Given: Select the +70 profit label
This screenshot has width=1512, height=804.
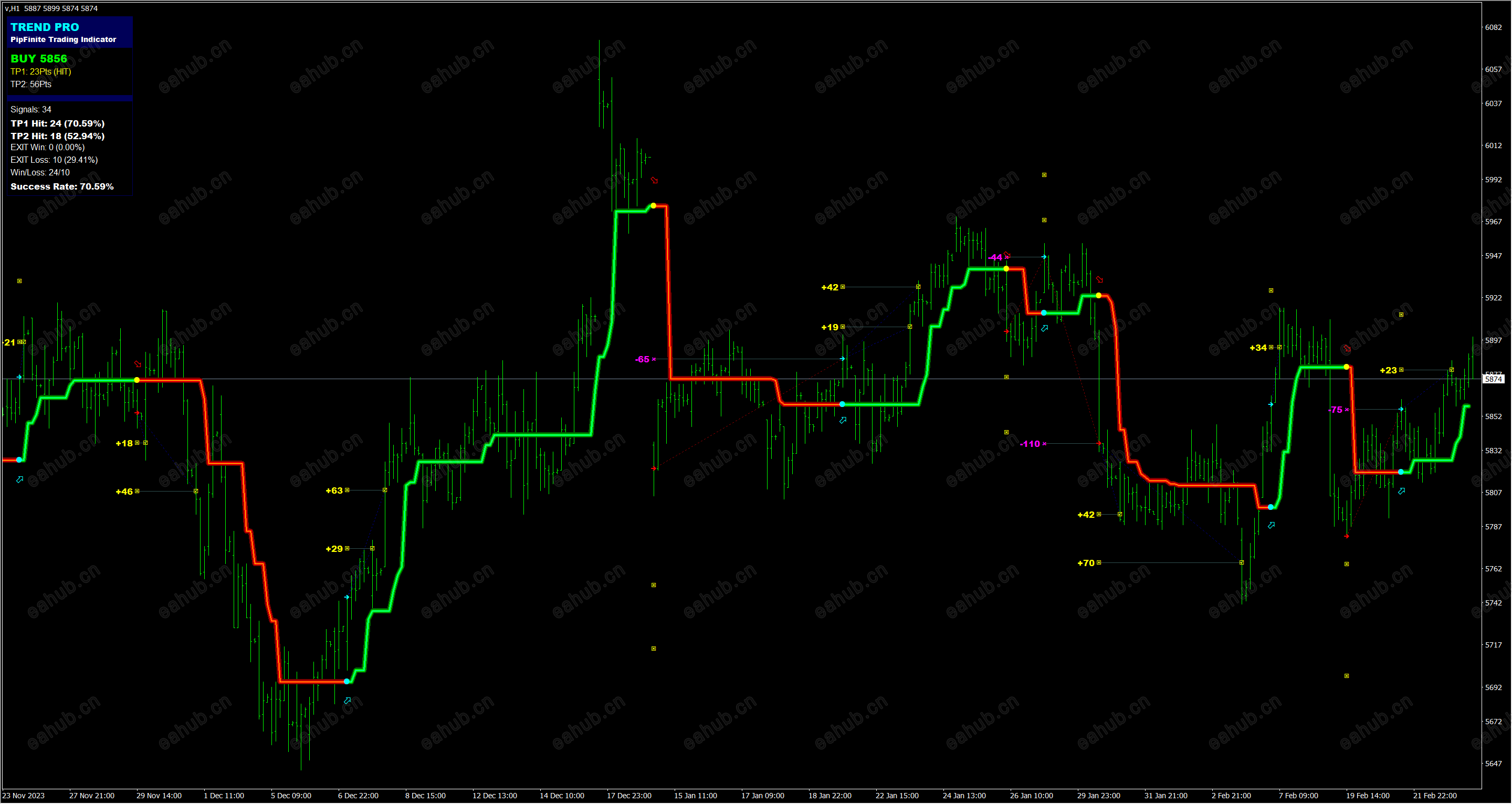Looking at the screenshot, I should (1086, 563).
